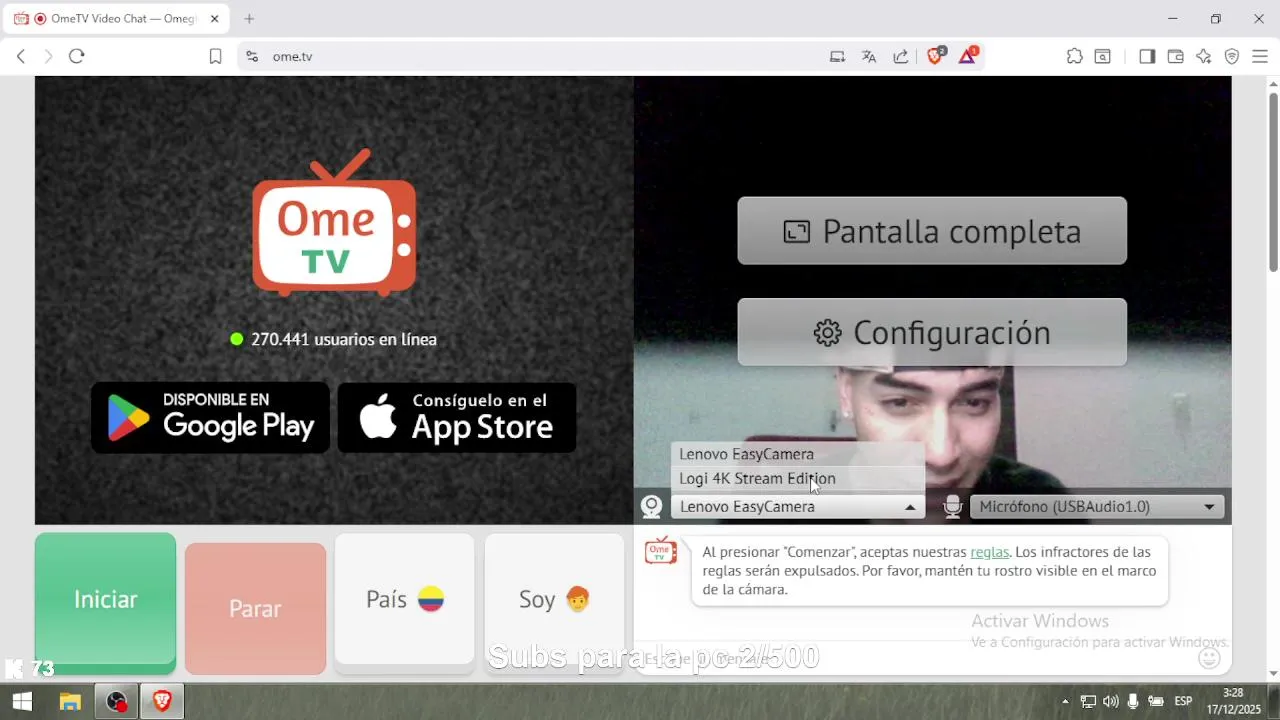The height and width of the screenshot is (720, 1280).
Task: Click the emoji smiley in chat box
Action: 1209,658
